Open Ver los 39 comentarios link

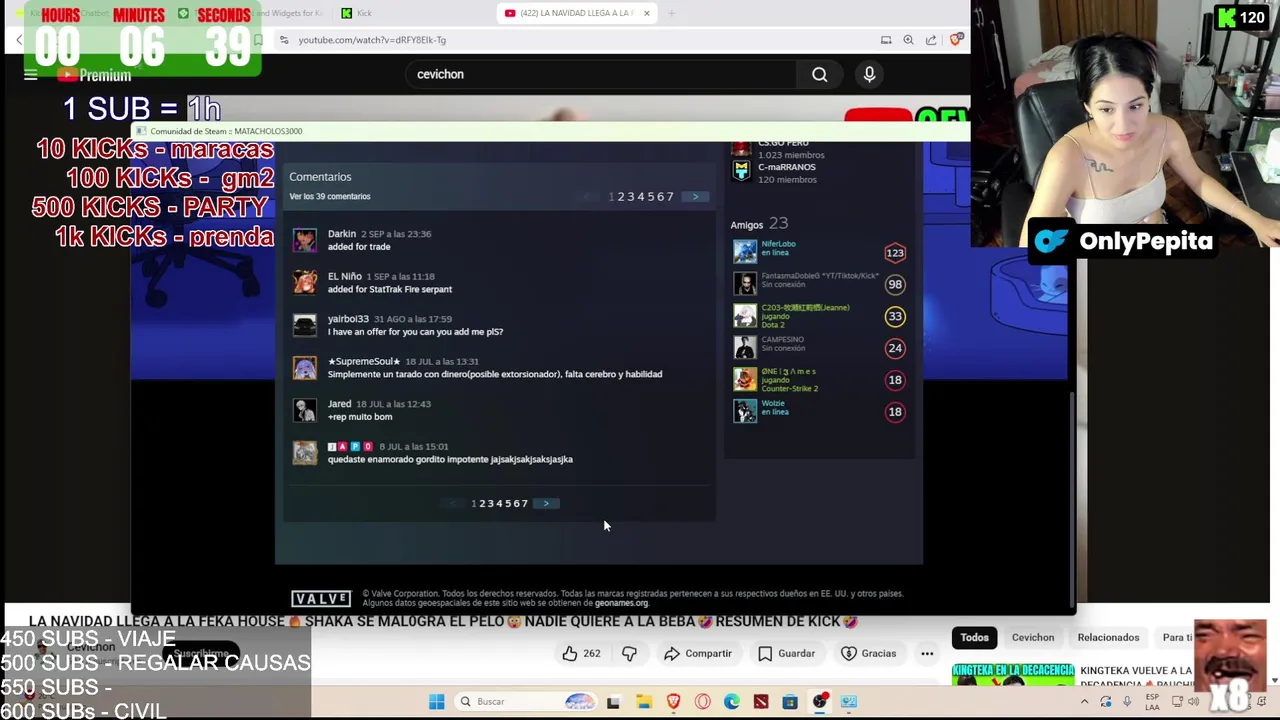point(329,196)
